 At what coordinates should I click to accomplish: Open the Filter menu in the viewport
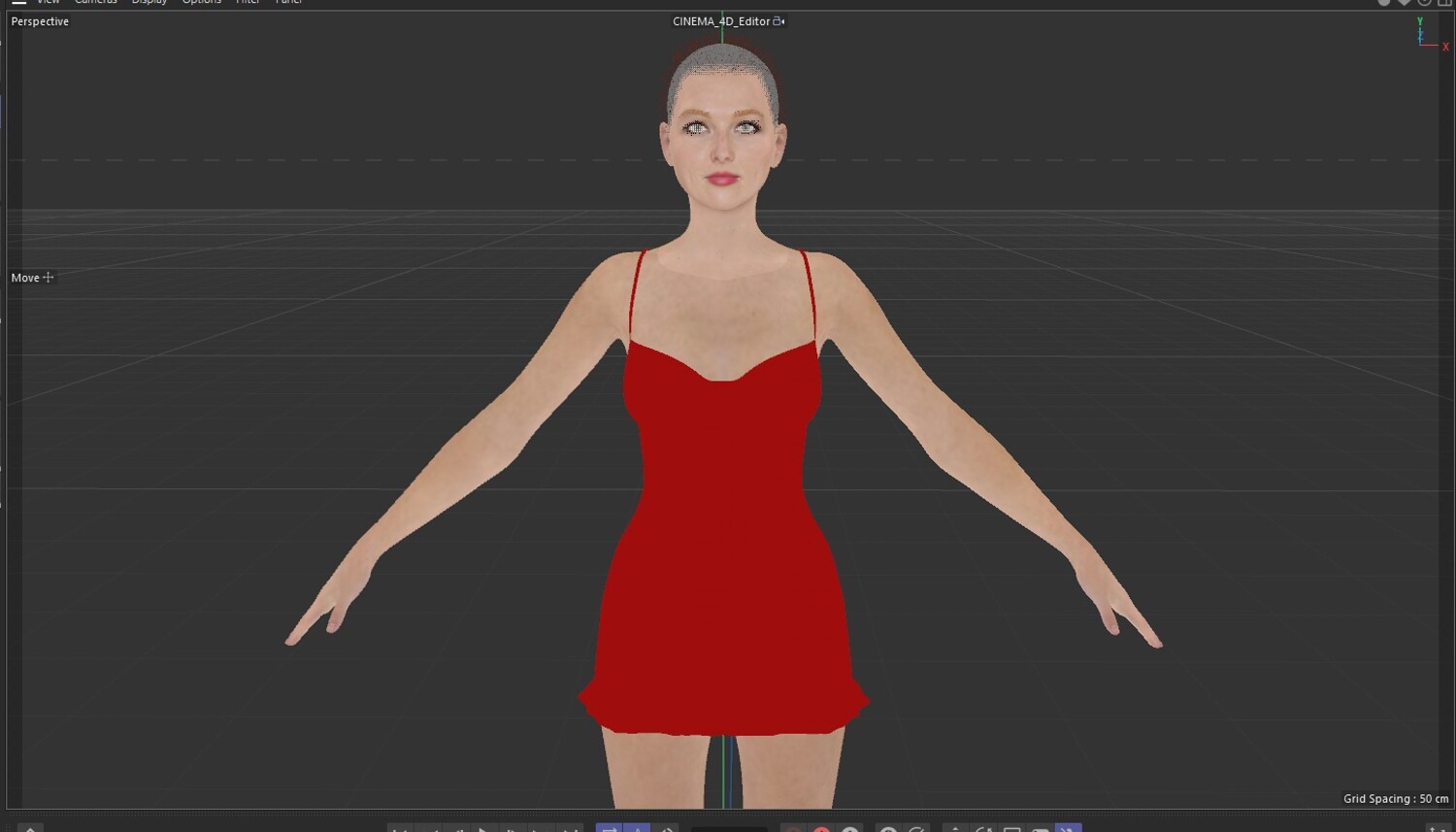(248, 2)
